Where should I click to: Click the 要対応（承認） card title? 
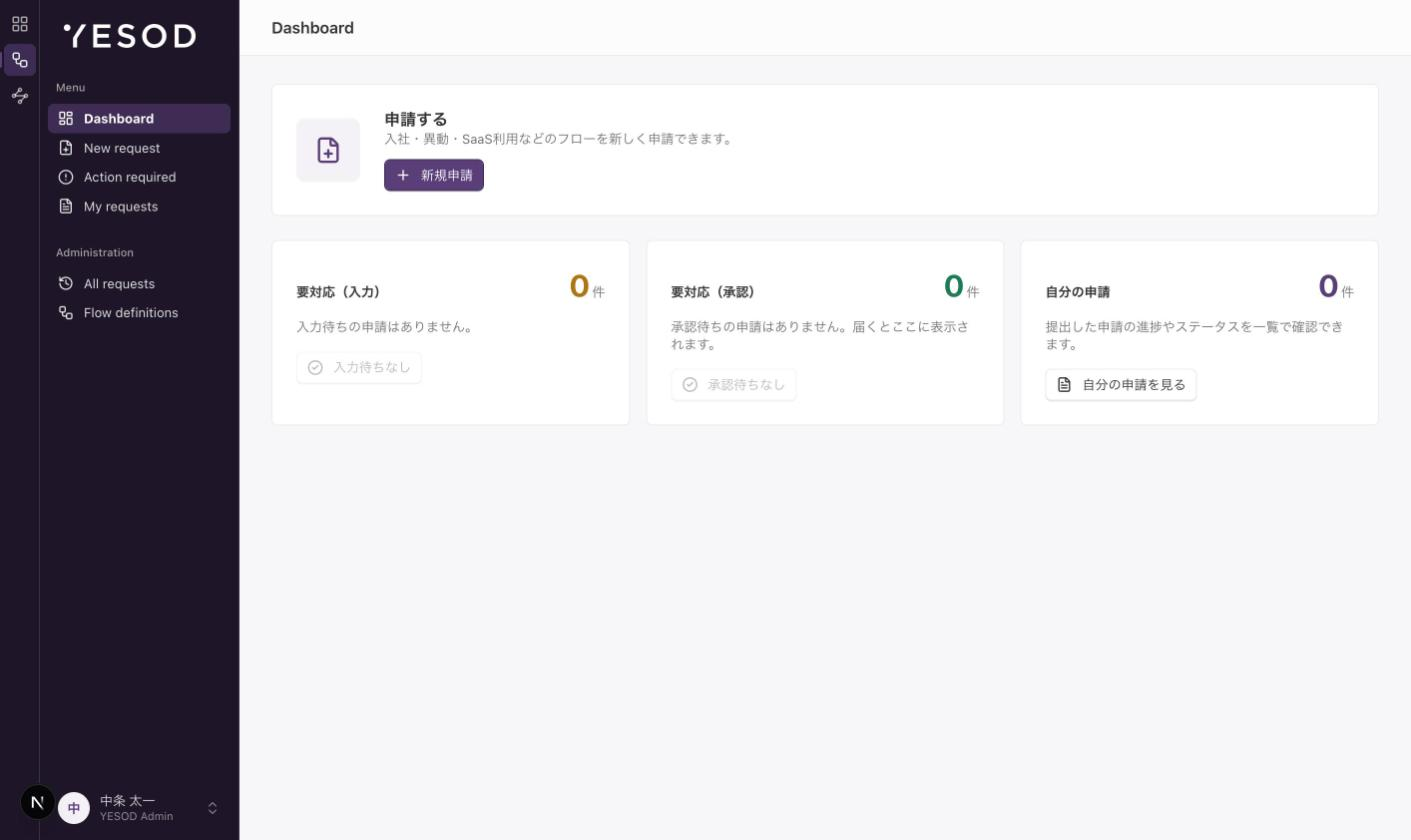pos(713,292)
